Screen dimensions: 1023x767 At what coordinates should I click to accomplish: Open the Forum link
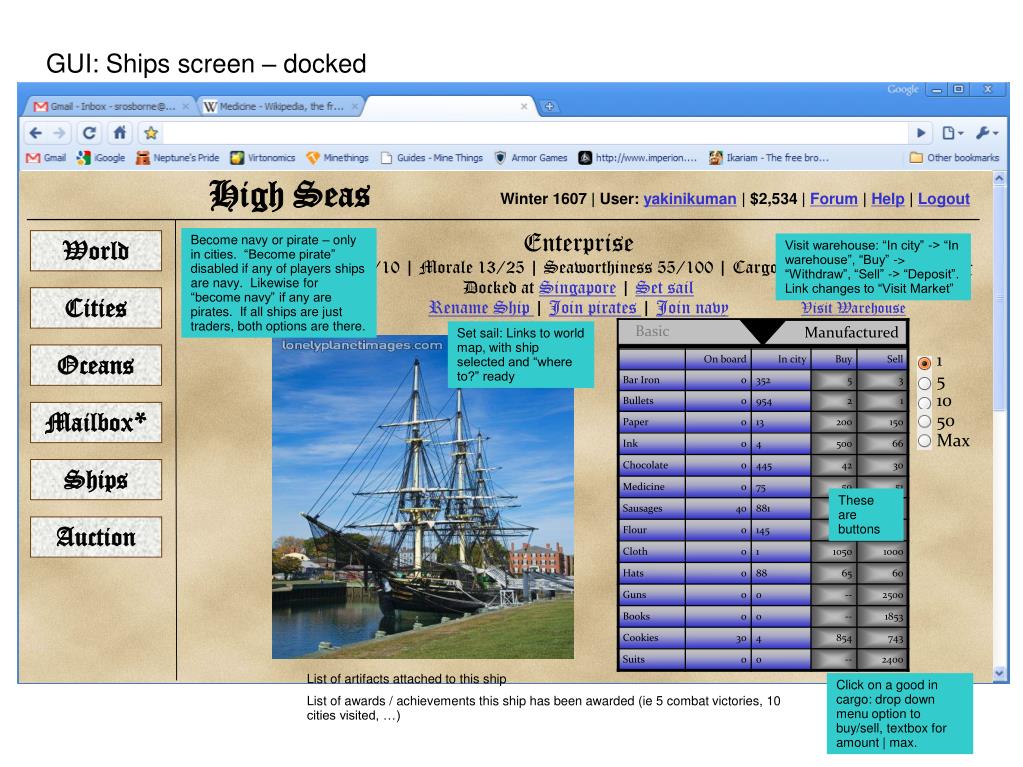coord(834,199)
